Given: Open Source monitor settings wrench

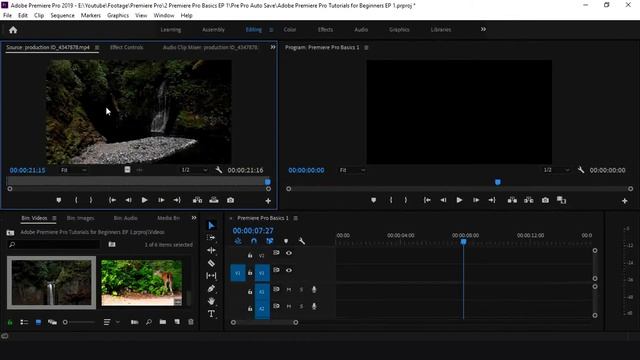Looking at the screenshot, I should pos(219,170).
